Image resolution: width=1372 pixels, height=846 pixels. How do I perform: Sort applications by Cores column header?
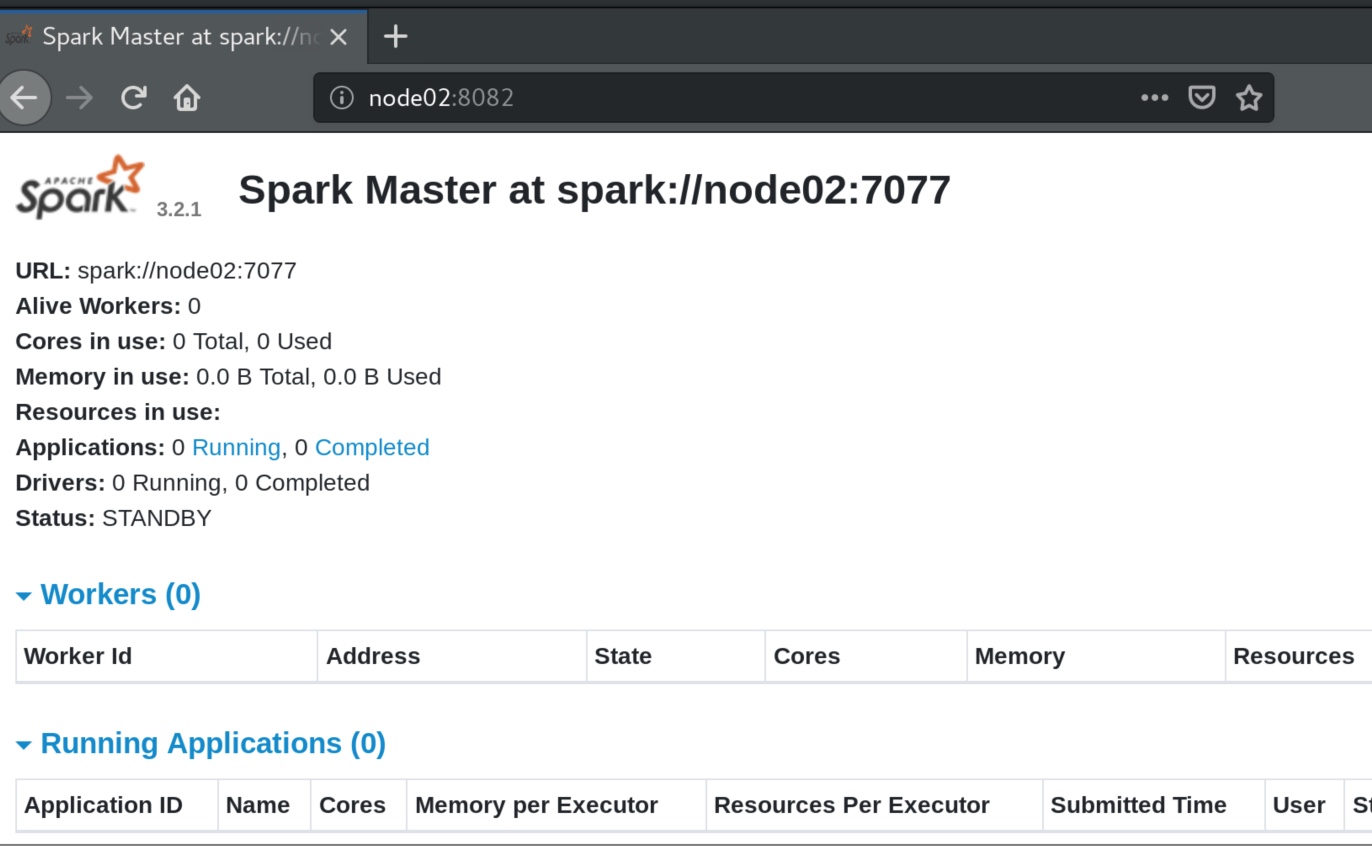pos(358,806)
